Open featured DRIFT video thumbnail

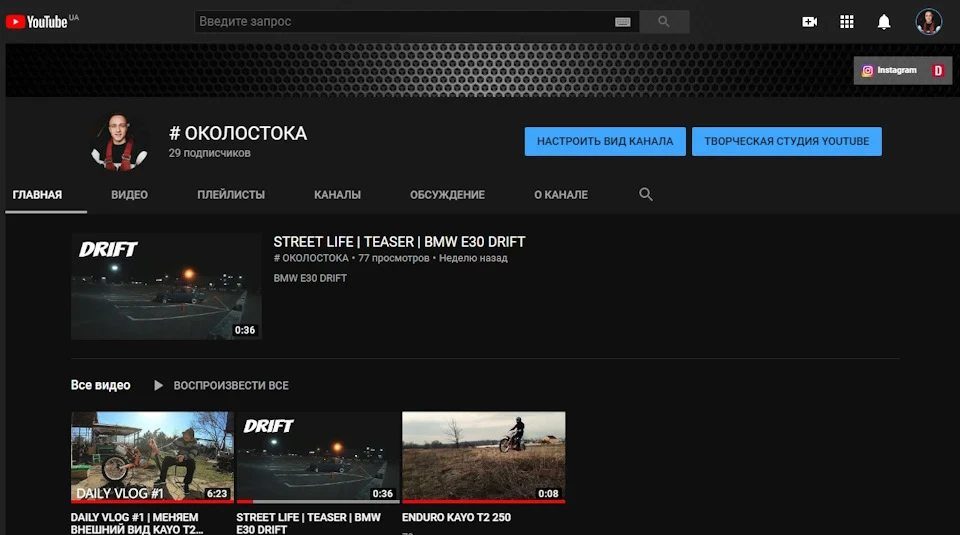(166, 286)
